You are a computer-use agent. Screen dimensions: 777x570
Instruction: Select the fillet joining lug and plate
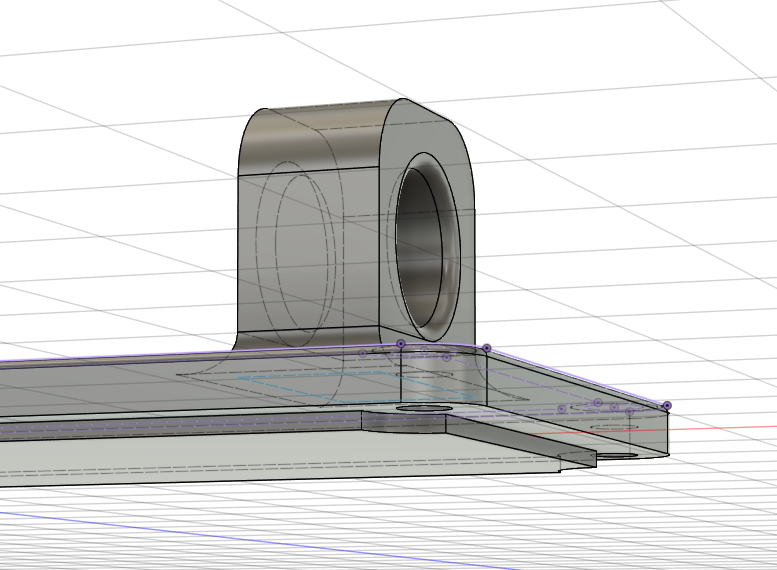[x=242, y=343]
